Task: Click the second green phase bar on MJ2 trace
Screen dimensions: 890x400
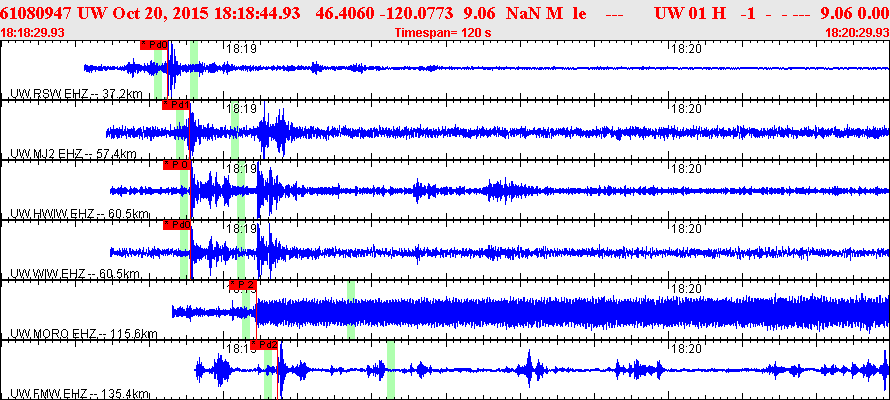Action: 235,129
